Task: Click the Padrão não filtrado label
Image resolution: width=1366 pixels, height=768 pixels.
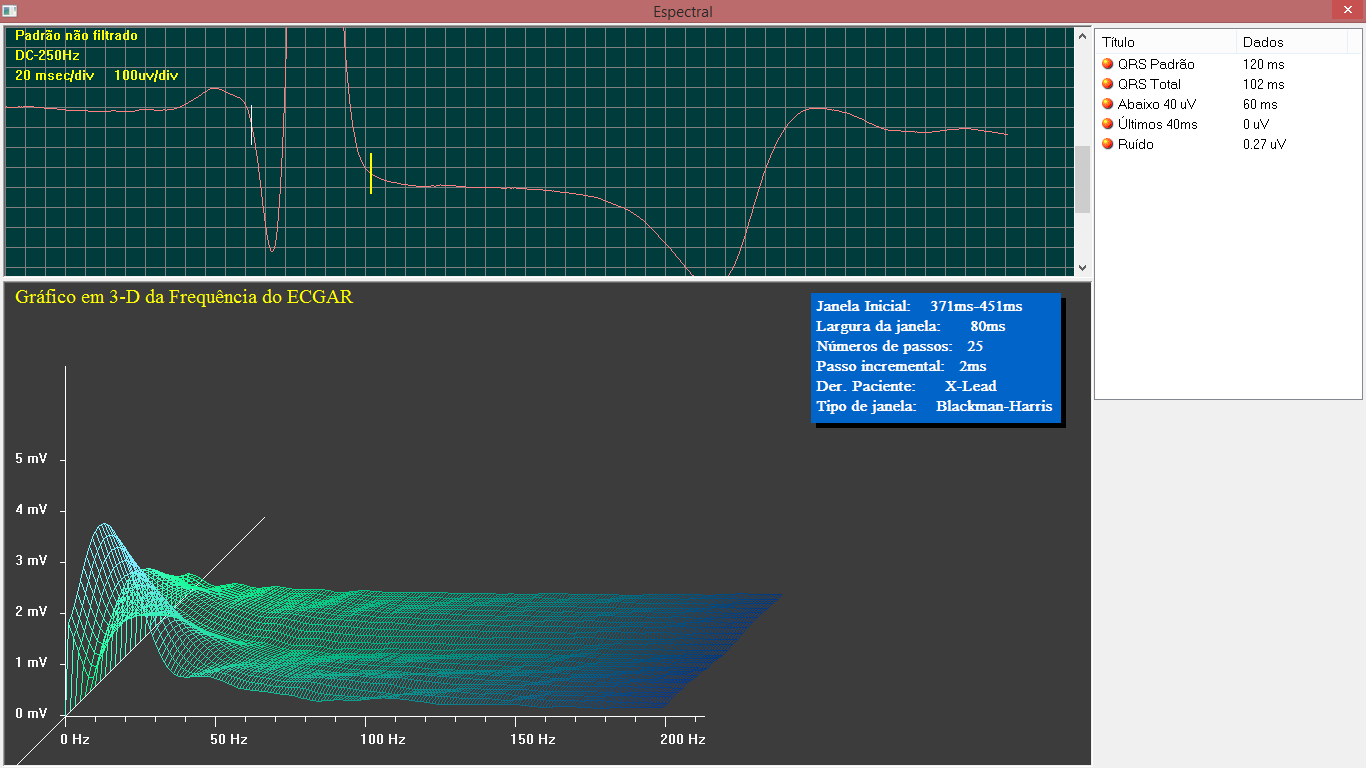Action: (76, 35)
